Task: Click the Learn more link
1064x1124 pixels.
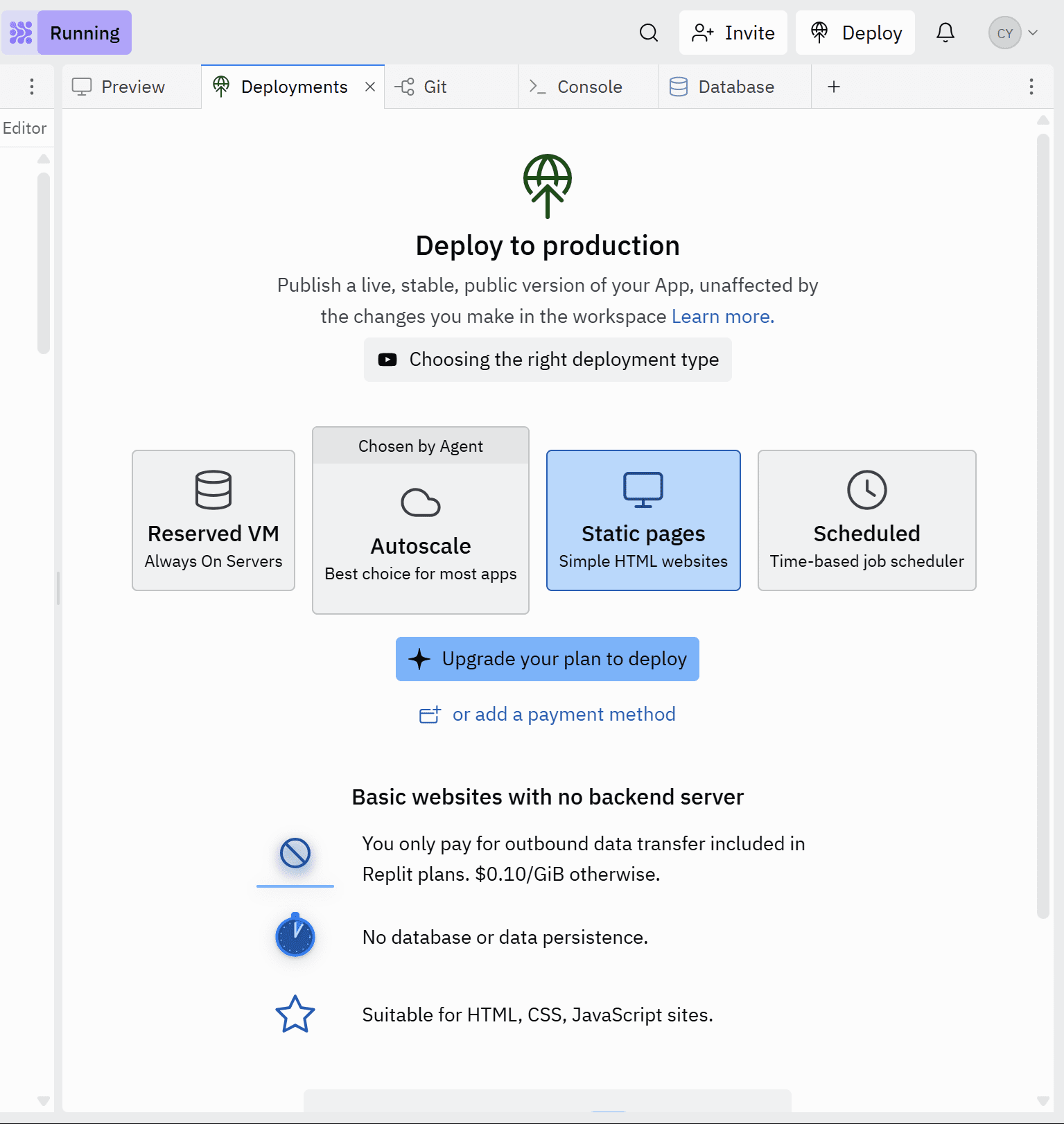Action: tap(722, 317)
